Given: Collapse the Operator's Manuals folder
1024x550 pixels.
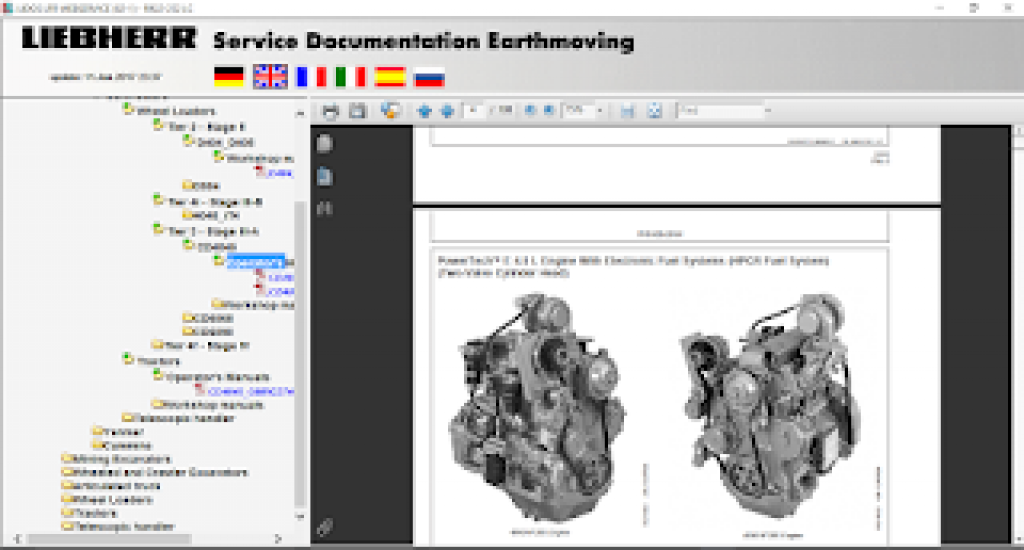Looking at the screenshot, I should pos(158,375).
